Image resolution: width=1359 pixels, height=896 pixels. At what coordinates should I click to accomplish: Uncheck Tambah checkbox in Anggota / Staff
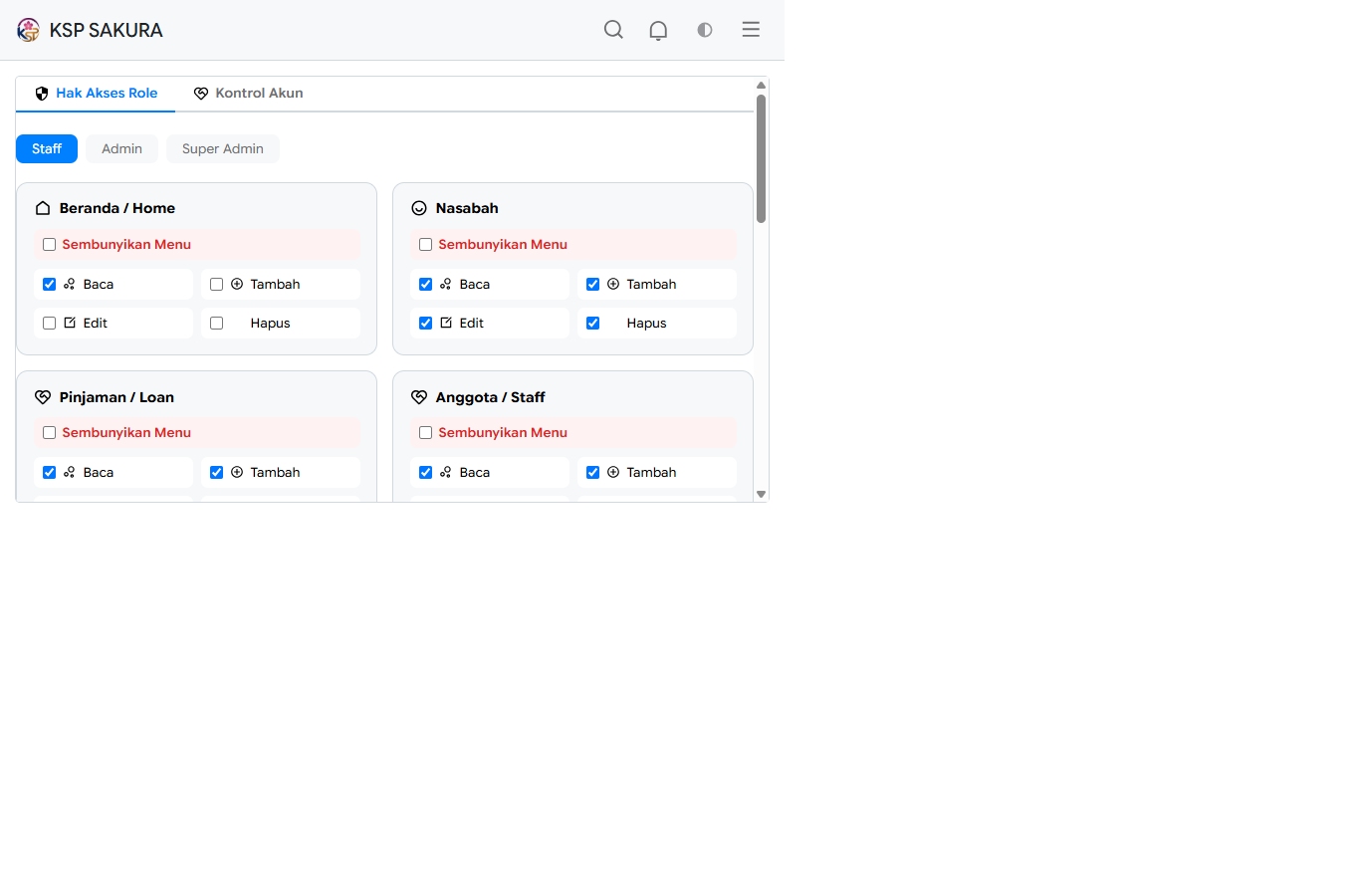click(x=592, y=472)
